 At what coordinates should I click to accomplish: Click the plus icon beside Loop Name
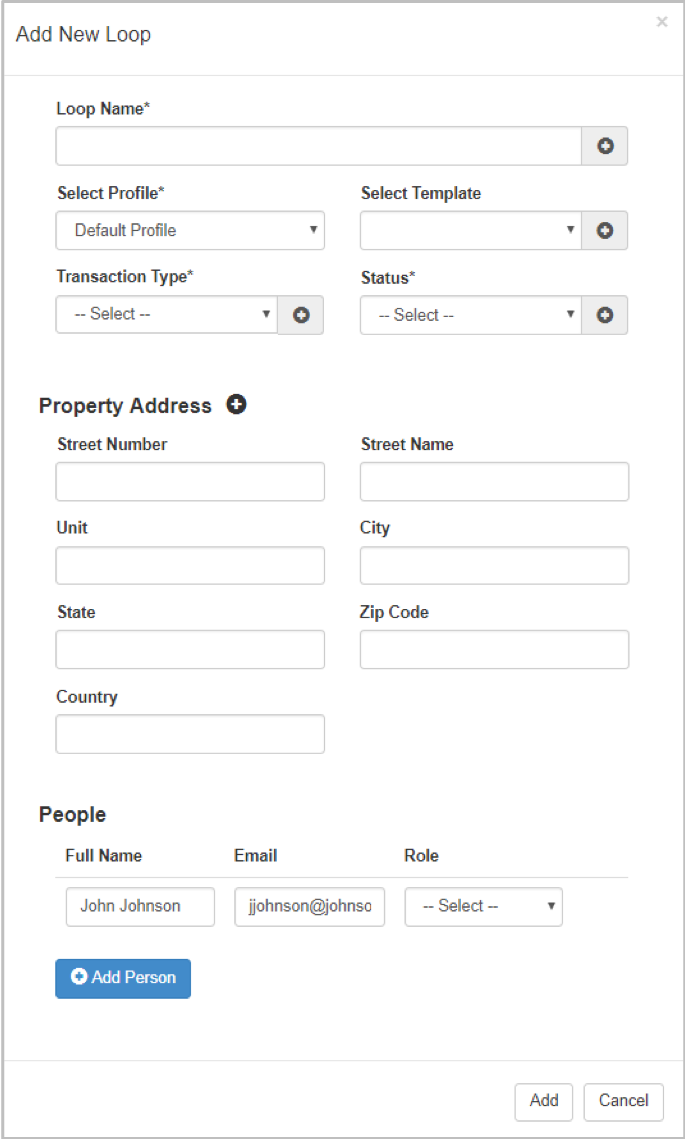(x=604, y=146)
